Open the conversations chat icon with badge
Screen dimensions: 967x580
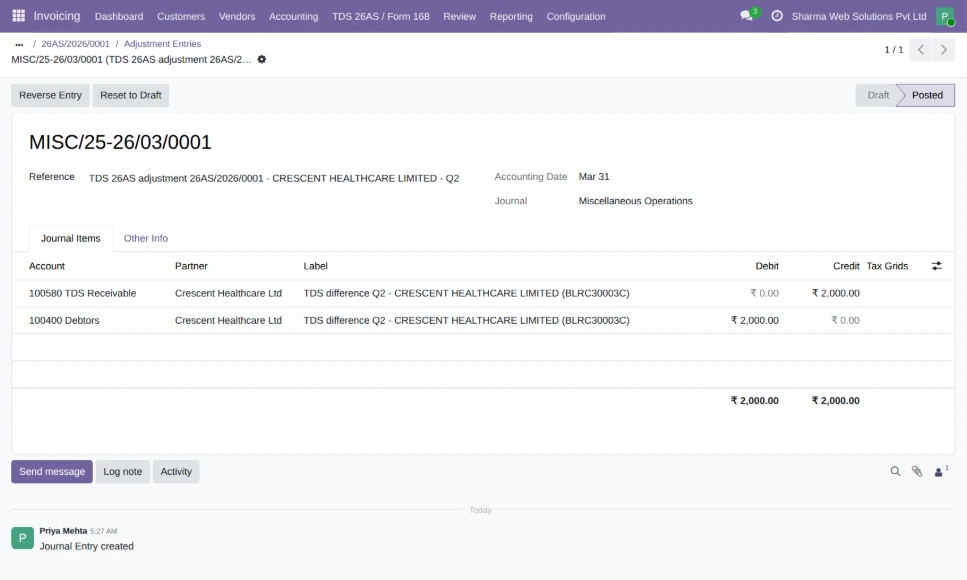pos(747,16)
